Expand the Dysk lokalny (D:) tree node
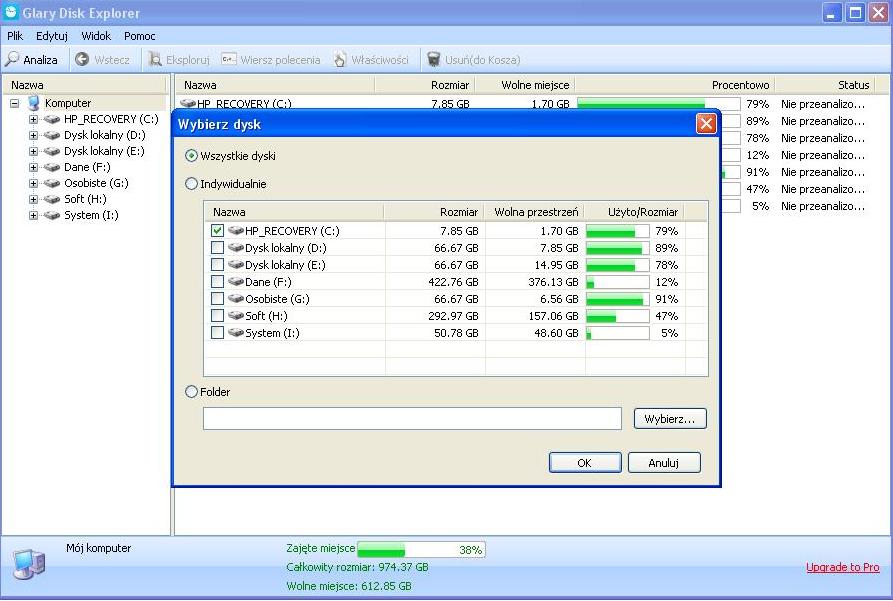The width and height of the screenshot is (893, 601). tap(33, 135)
